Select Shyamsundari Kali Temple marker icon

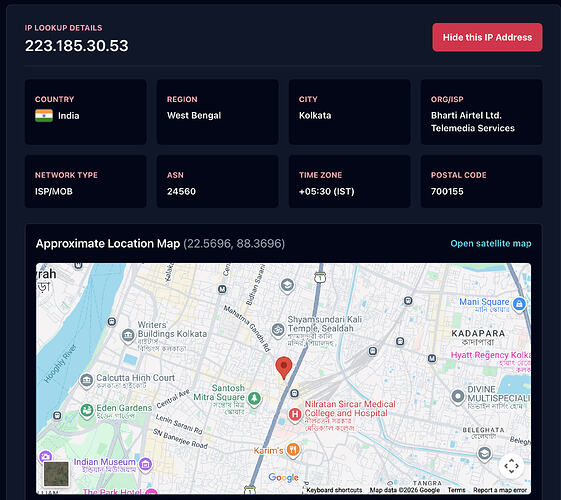tap(278, 330)
